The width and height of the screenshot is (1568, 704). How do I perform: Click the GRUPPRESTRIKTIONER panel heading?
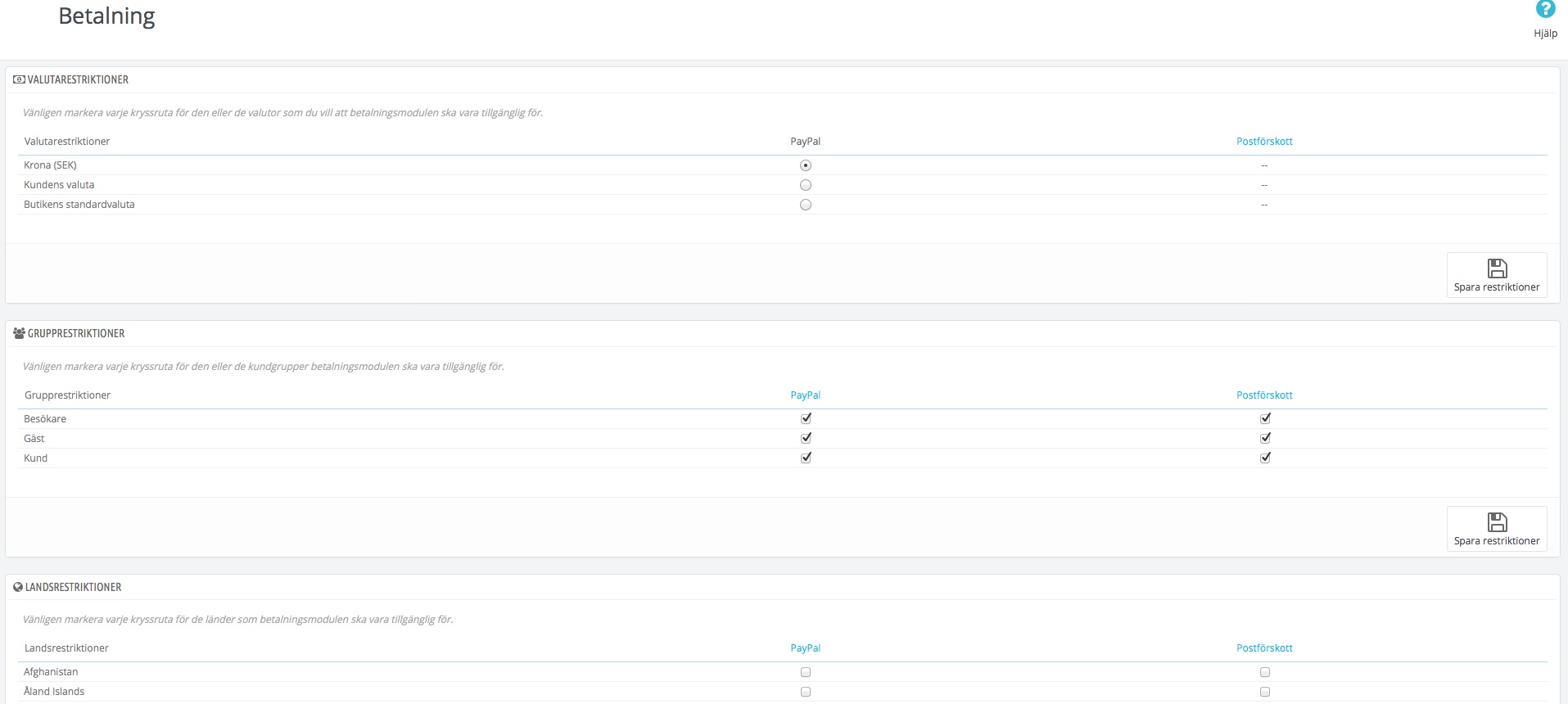point(76,333)
